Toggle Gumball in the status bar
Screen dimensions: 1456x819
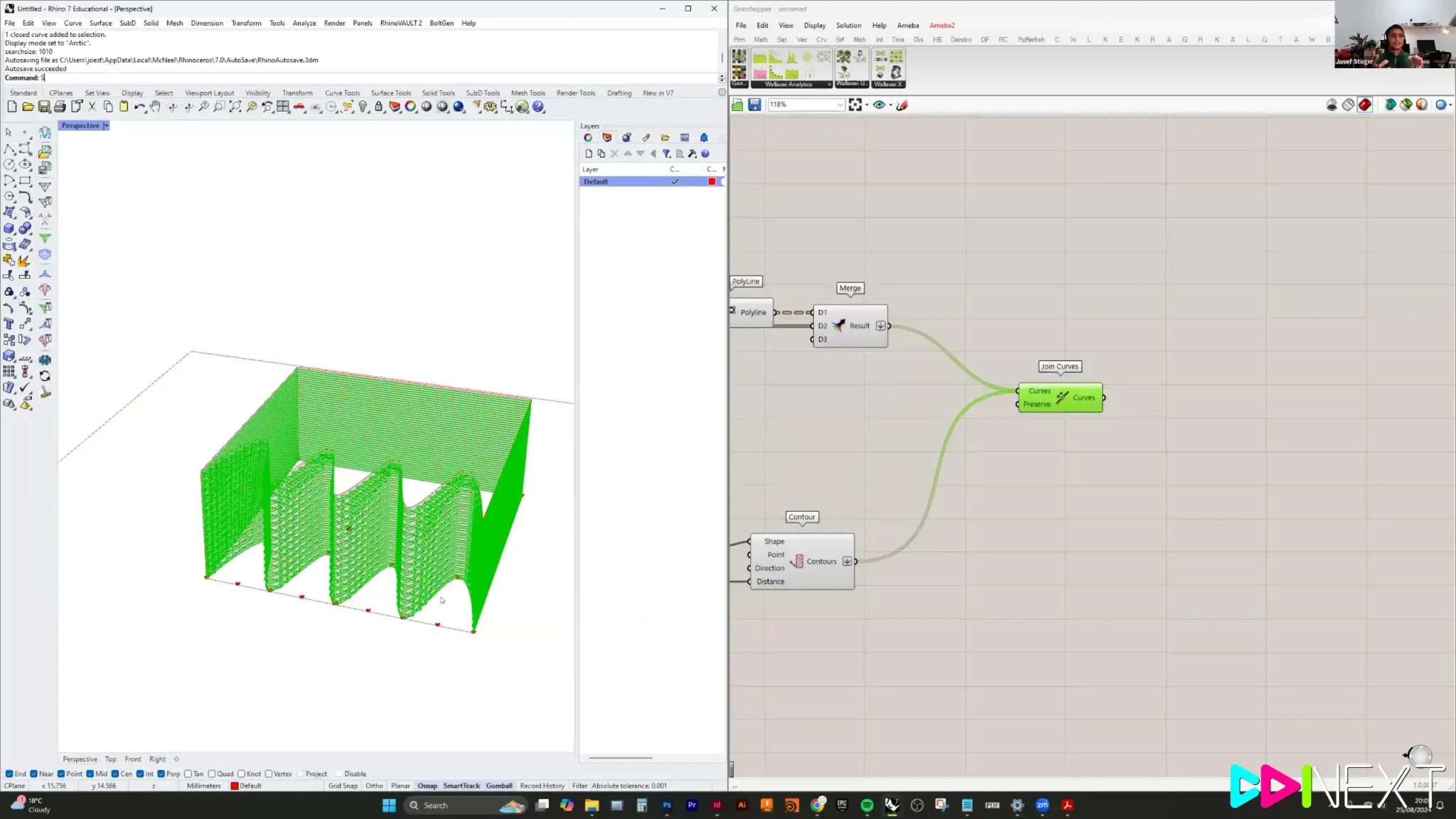(x=499, y=786)
